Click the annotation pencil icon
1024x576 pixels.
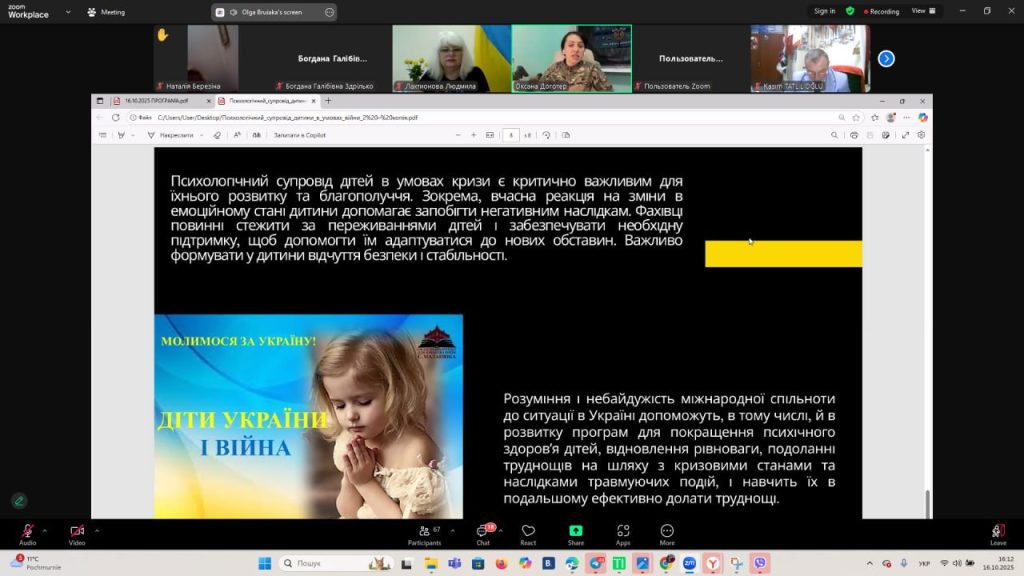click(19, 501)
